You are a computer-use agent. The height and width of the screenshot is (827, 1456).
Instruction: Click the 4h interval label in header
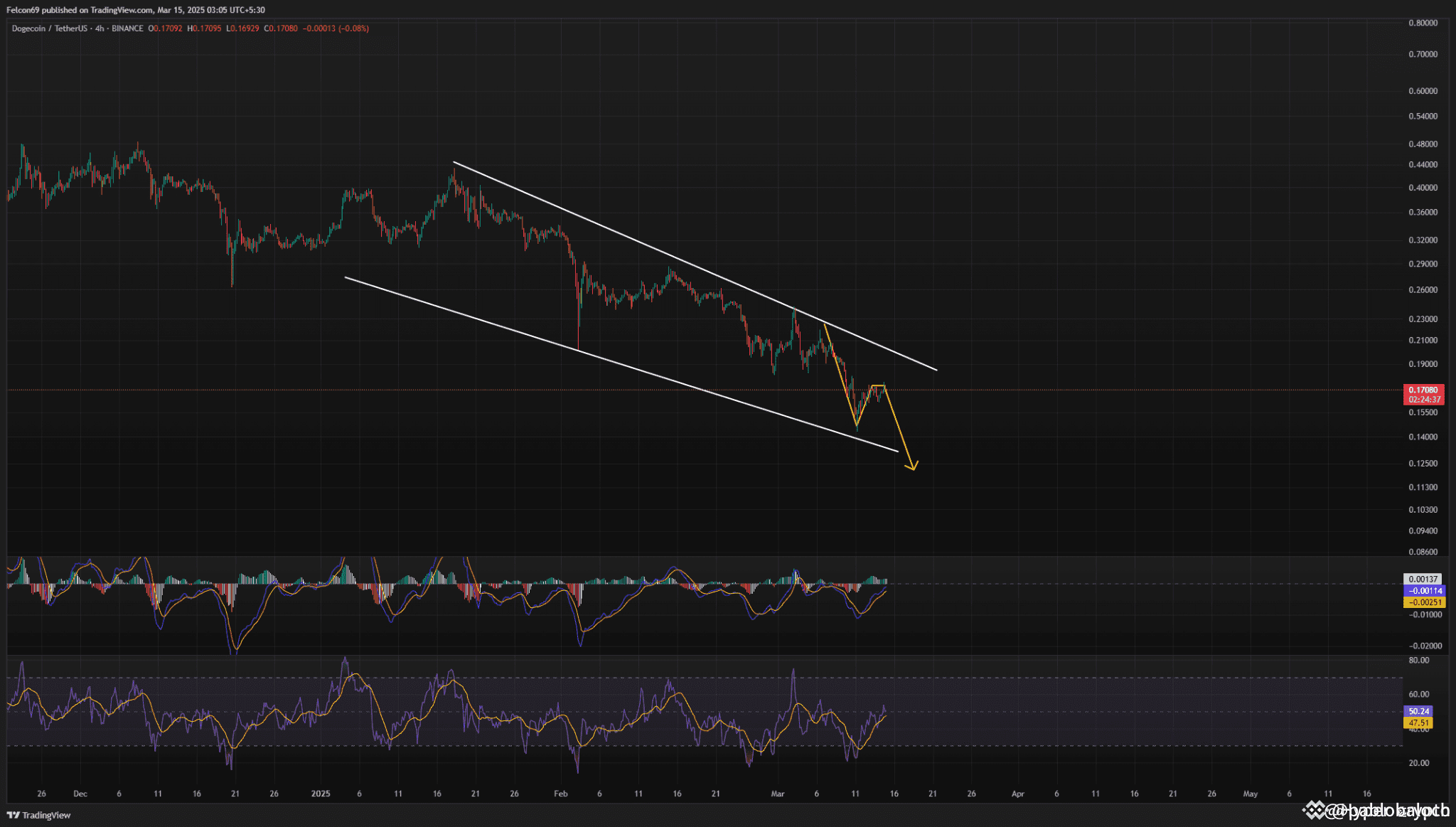tap(100, 28)
